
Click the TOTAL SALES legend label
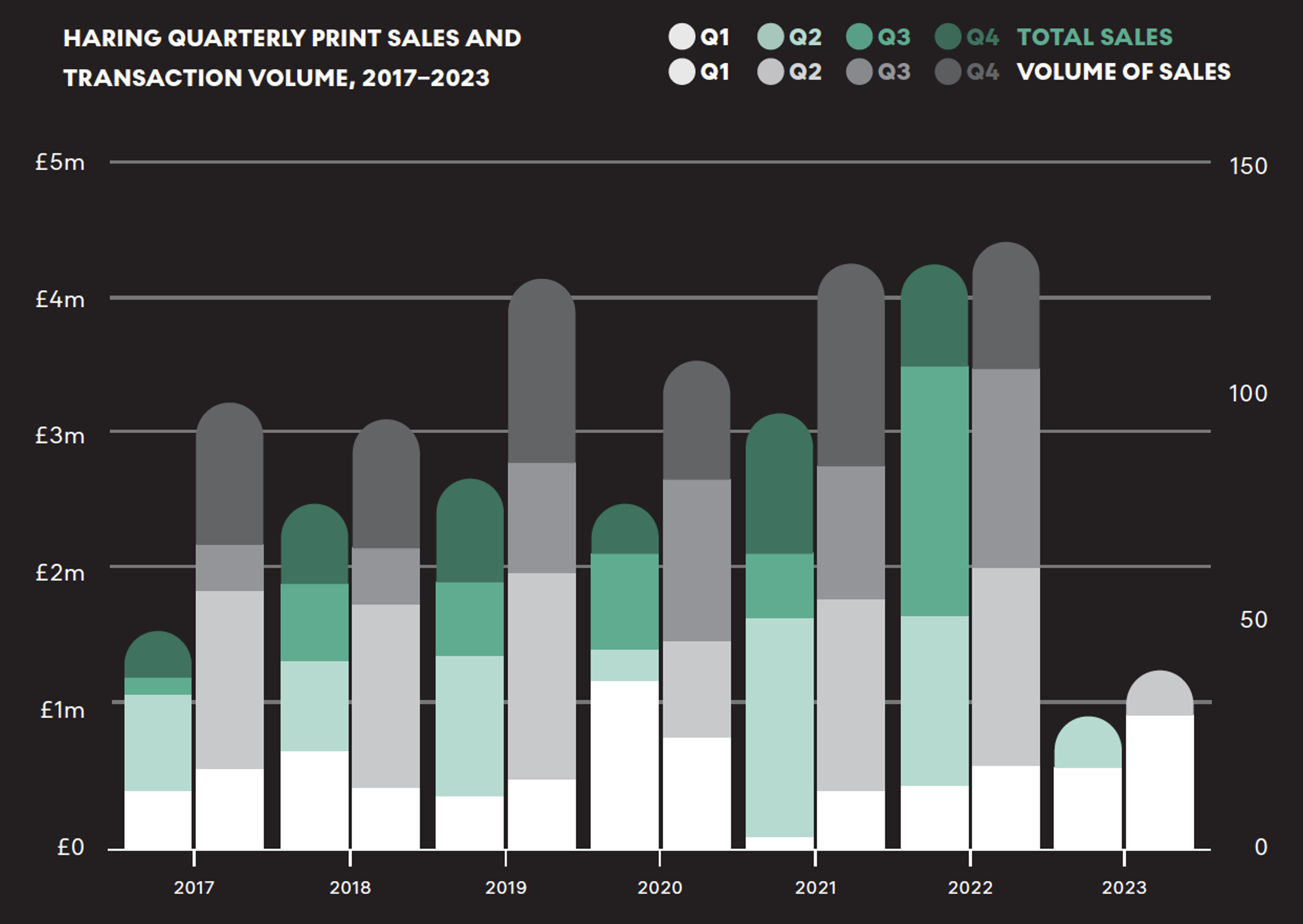(x=1095, y=37)
